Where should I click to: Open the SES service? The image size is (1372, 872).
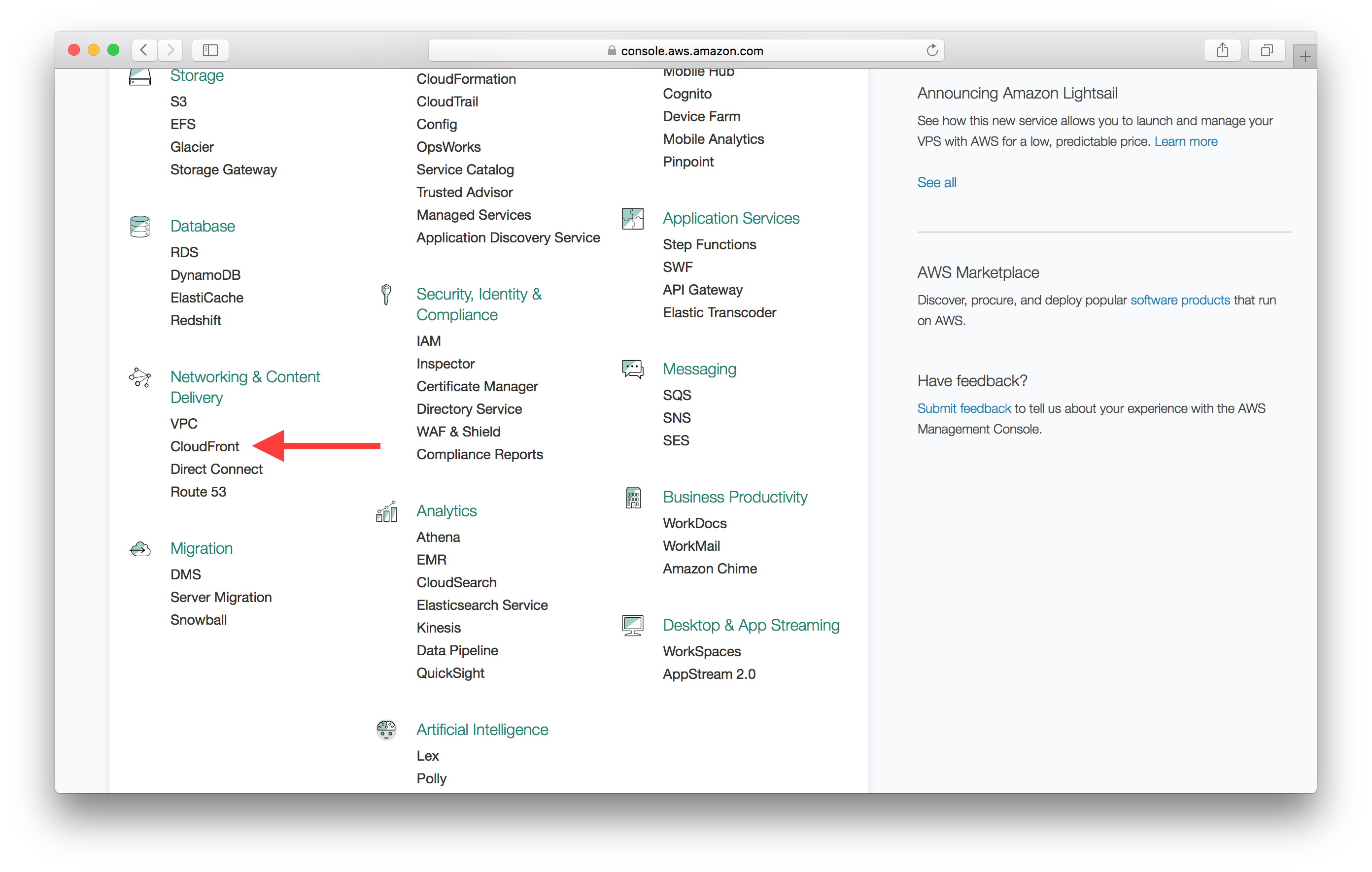point(676,441)
